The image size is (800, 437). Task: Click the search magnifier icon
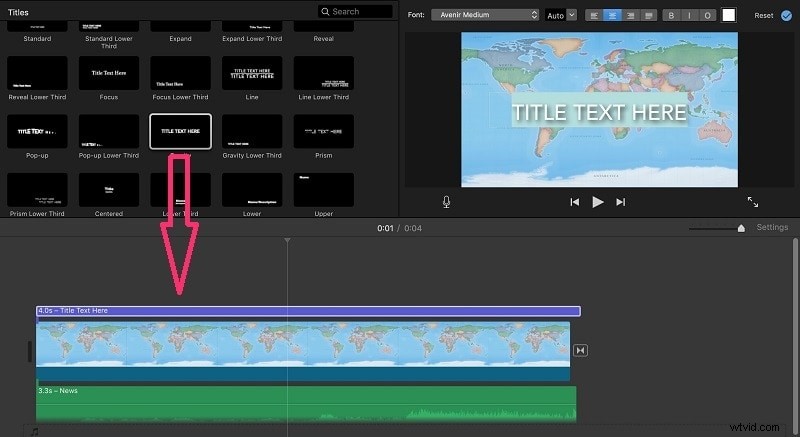[x=325, y=11]
